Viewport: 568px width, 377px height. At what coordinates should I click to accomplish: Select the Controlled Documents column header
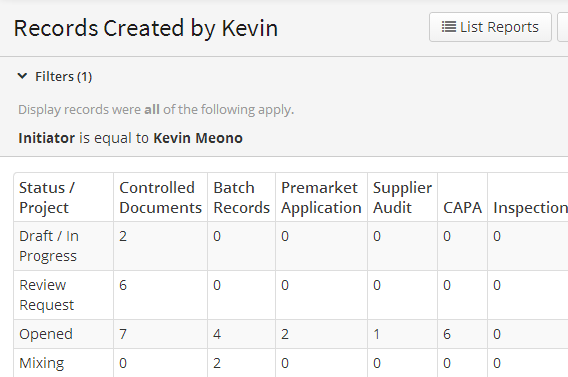160,198
